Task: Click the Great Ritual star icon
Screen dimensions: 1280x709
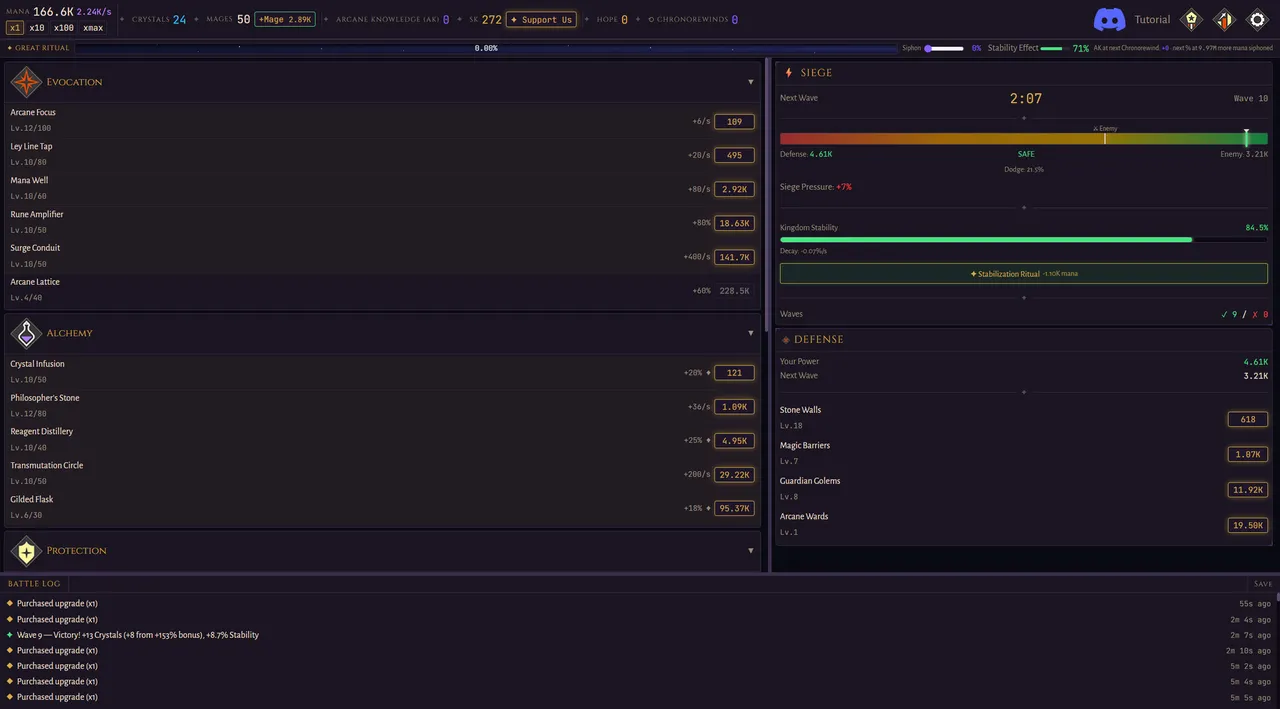Action: point(10,48)
